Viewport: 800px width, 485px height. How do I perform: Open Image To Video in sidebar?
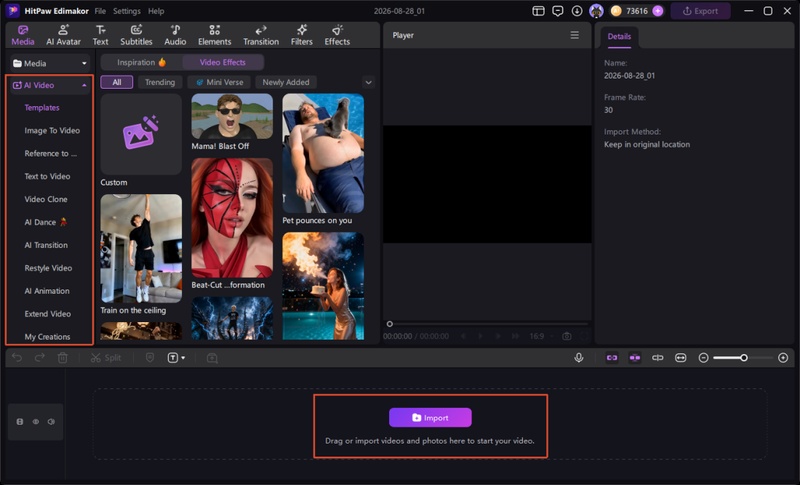[x=52, y=131]
